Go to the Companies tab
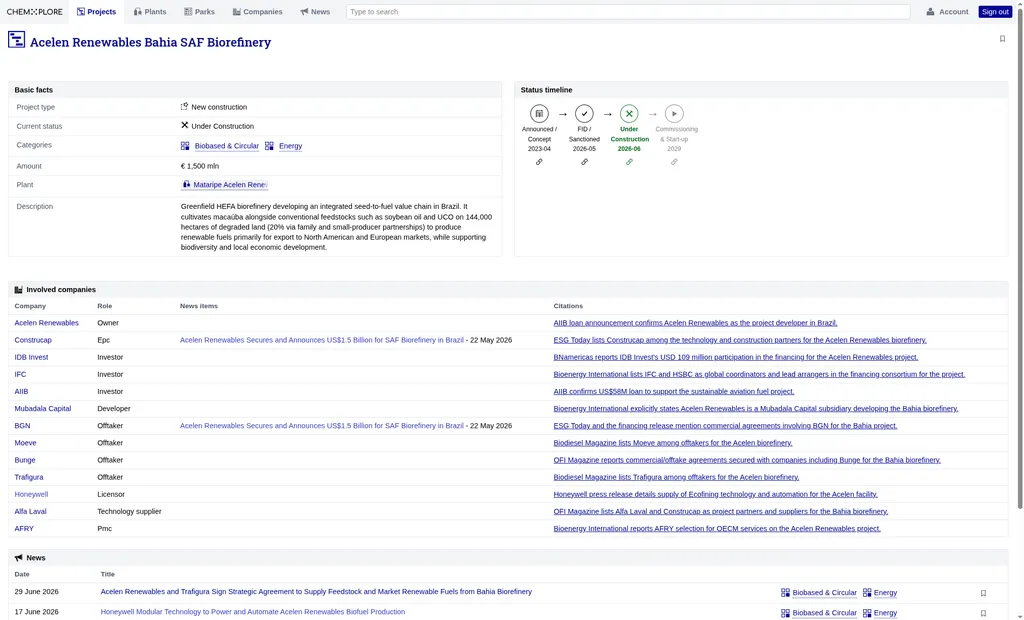1024x620 pixels. pyautogui.click(x=257, y=12)
